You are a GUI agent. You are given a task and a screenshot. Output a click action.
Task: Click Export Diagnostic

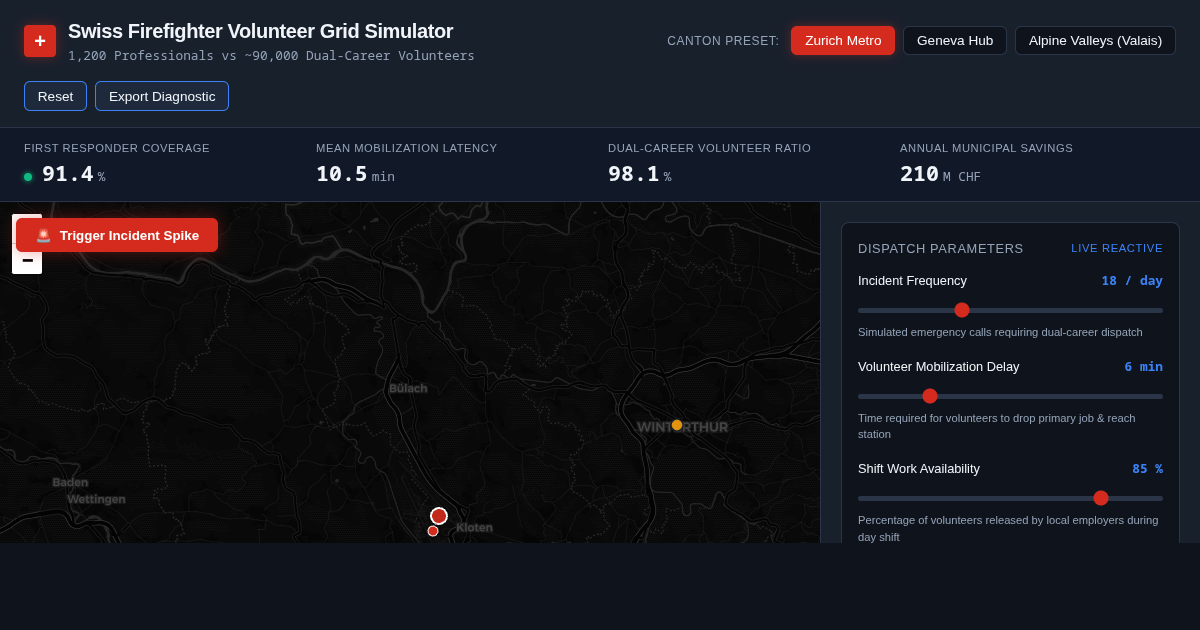click(x=162, y=96)
